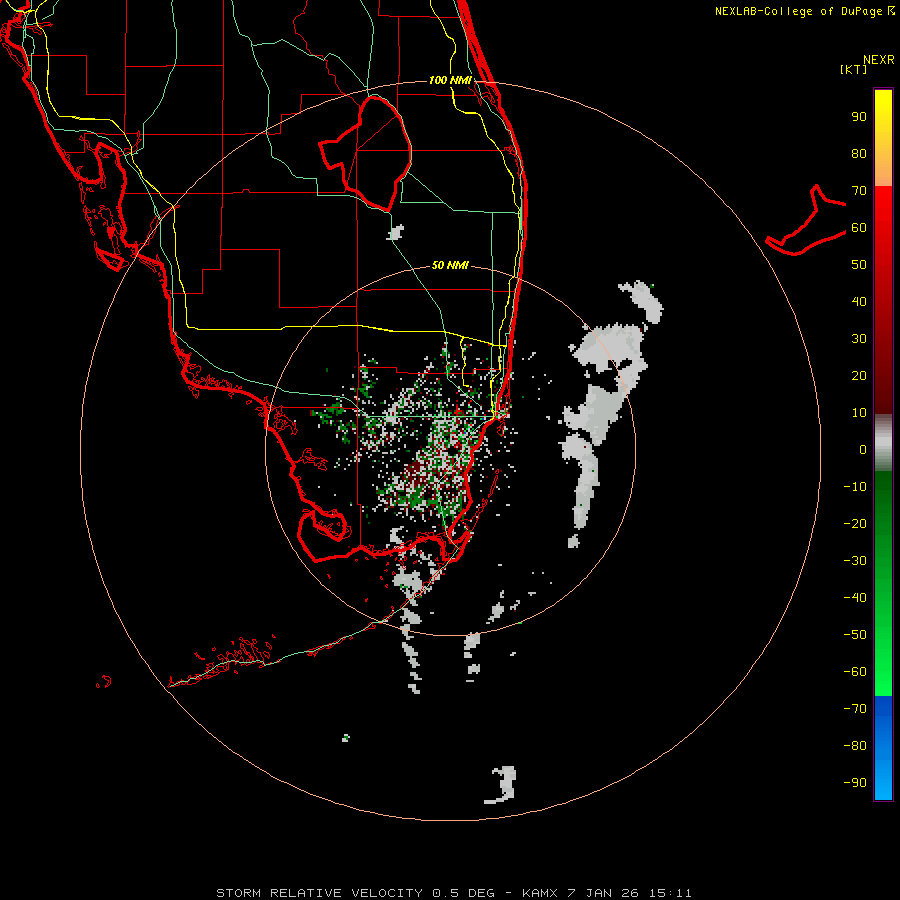Click the 50 NMI range ring label
This screenshot has height=900, width=900.
click(450, 265)
